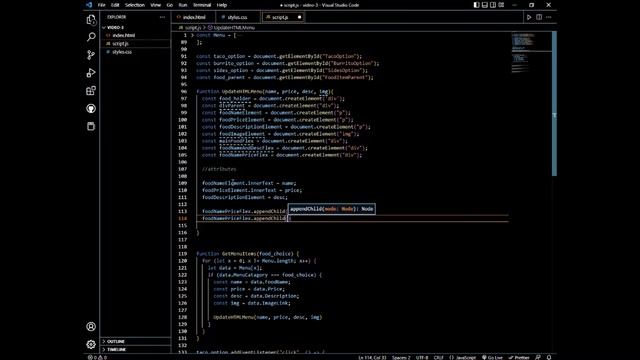The height and width of the screenshot is (360, 640).
Task: Click the feedback icon in status bar
Action: (x=538, y=357)
